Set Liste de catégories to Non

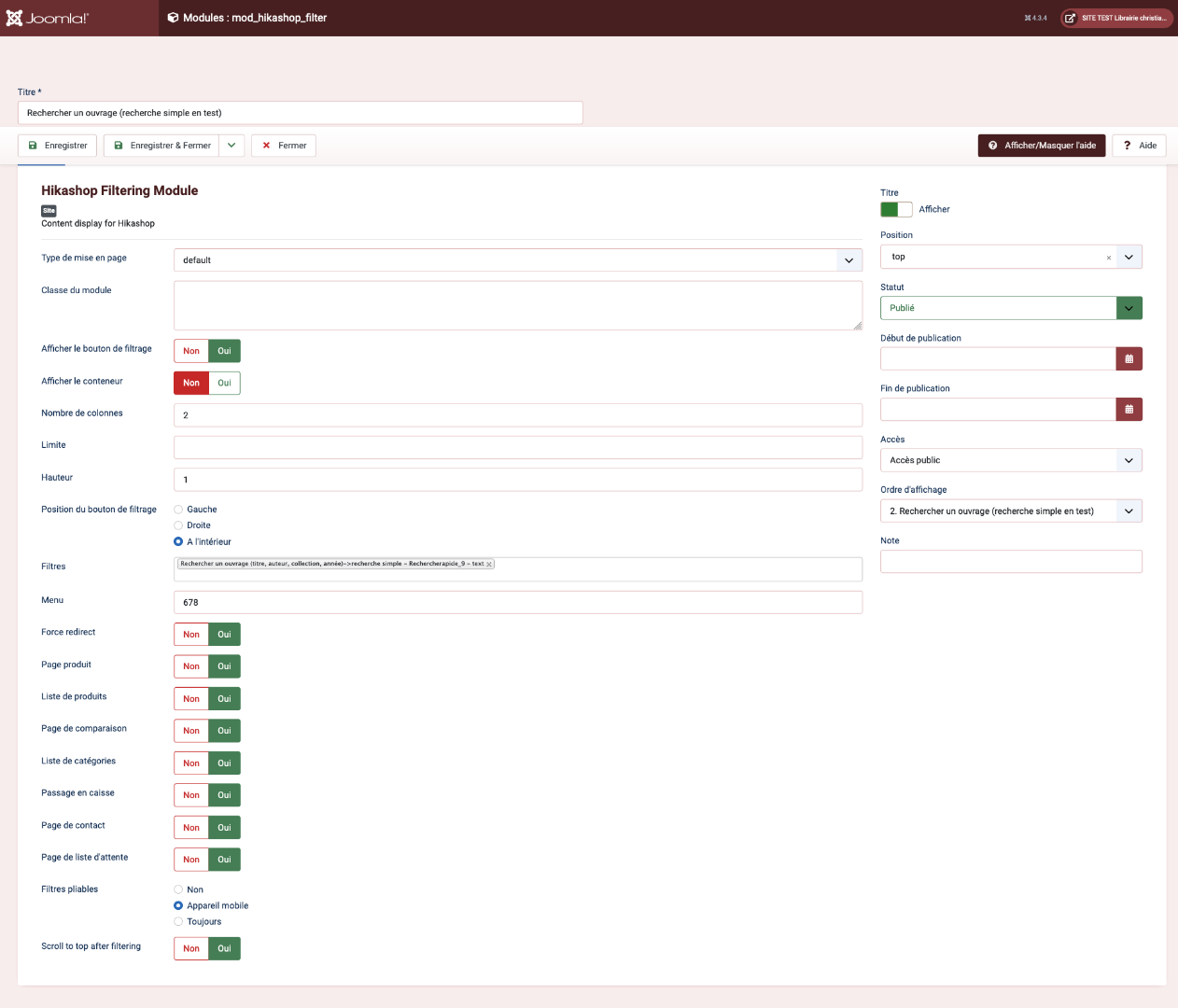click(x=191, y=763)
